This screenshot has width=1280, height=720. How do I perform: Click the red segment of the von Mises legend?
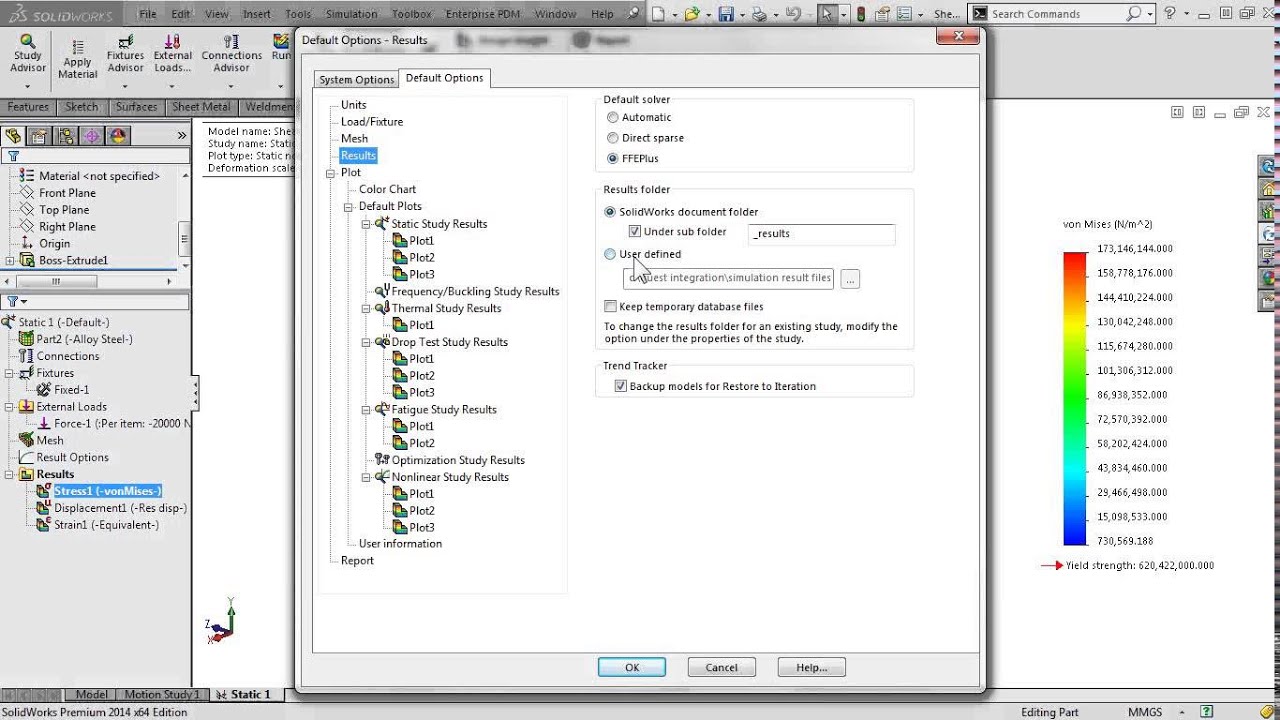(x=1075, y=262)
